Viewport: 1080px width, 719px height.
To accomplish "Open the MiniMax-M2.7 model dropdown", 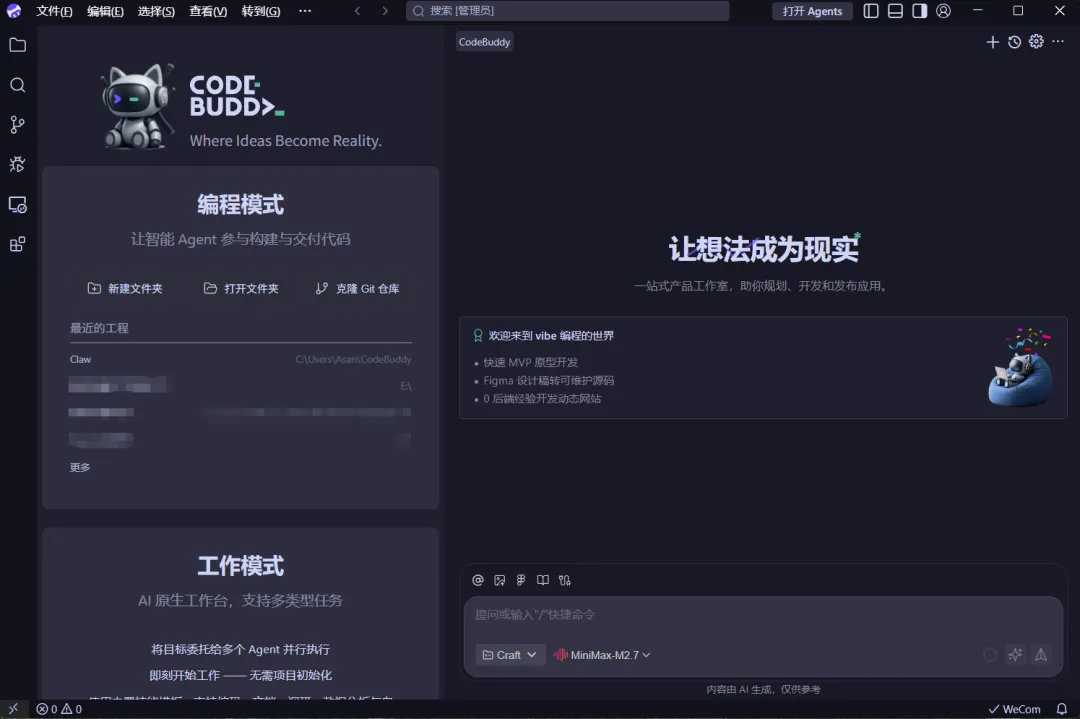I will [602, 655].
